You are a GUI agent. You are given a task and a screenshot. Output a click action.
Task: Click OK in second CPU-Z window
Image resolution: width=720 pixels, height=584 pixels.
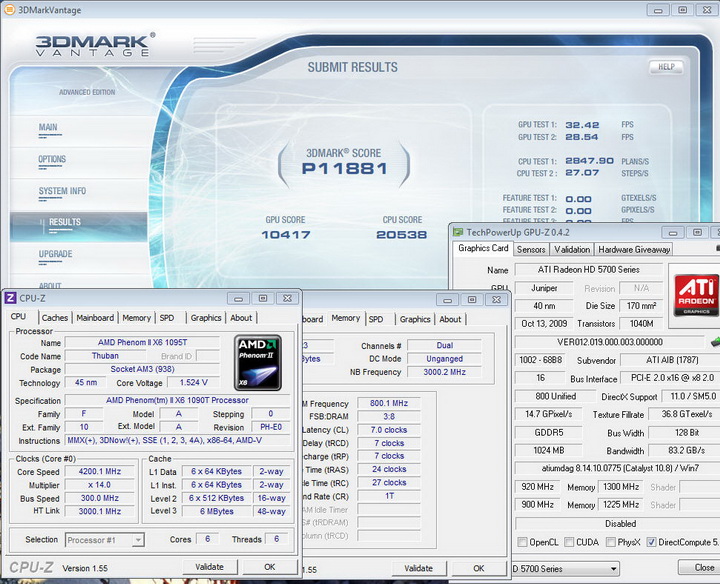click(478, 568)
